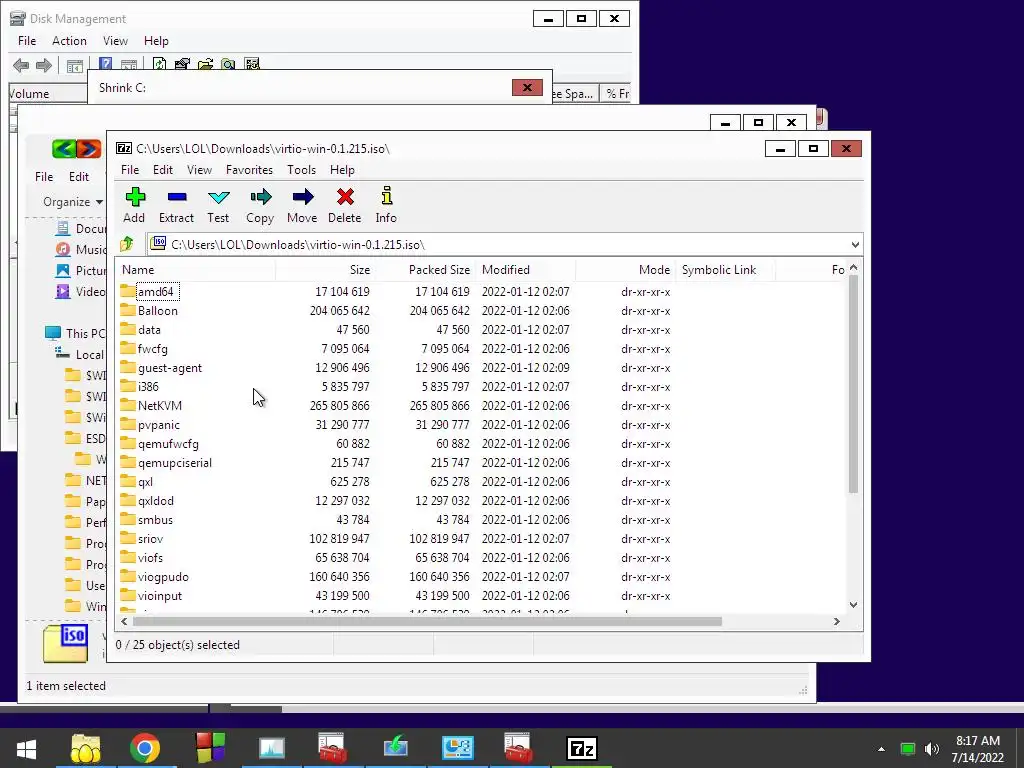Open the Info toolbar icon
This screenshot has width=1024, height=768.
coord(386,205)
